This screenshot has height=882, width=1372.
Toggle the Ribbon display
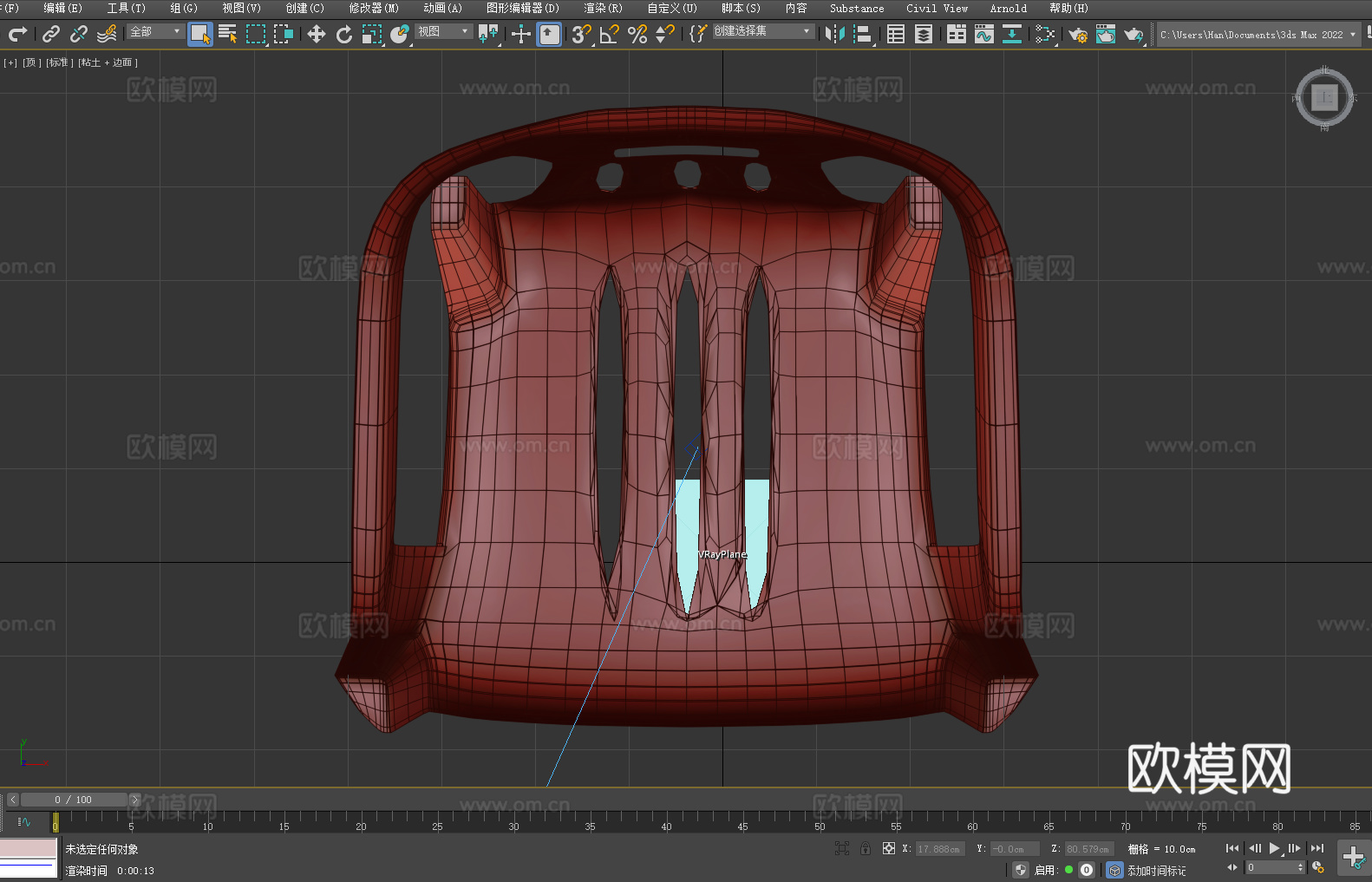tap(957, 34)
